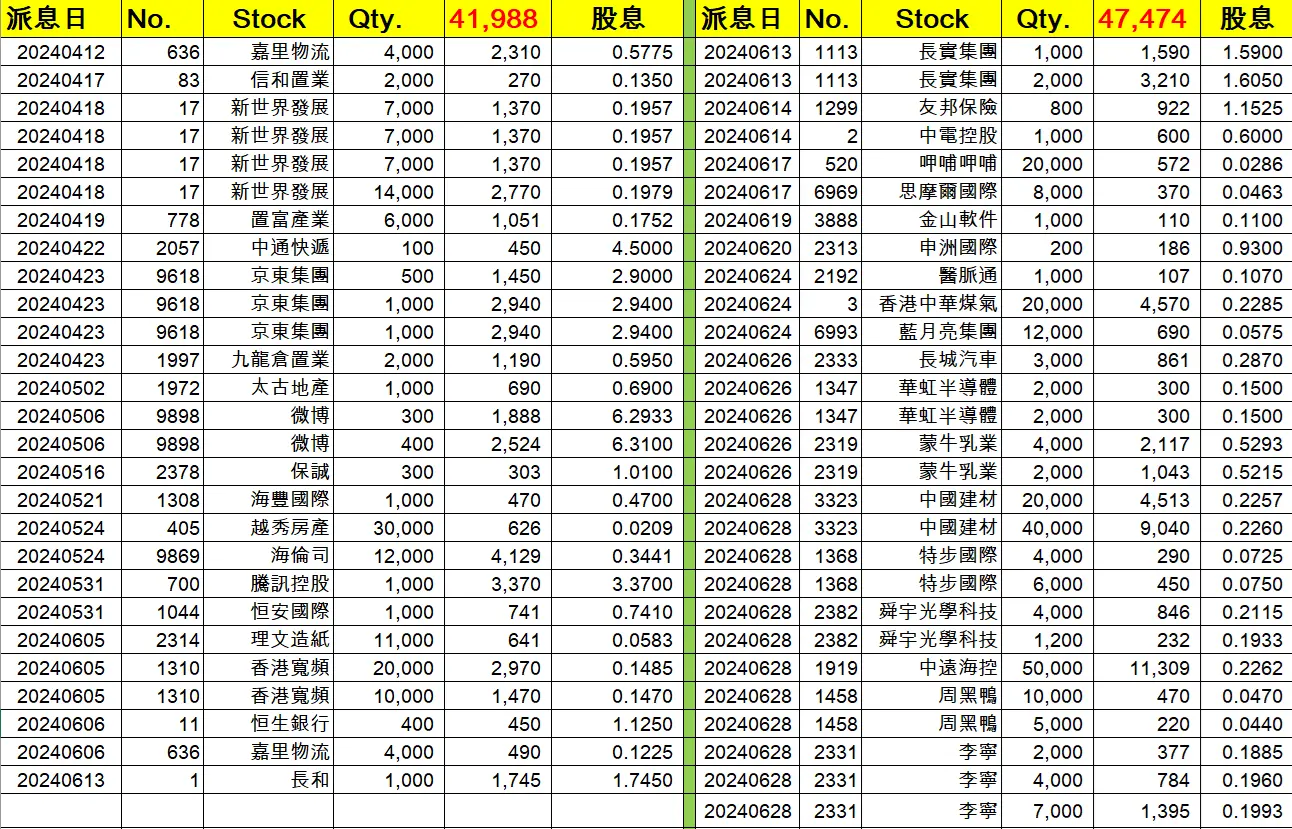Click the 恒生銀行 stock cell

coord(269,724)
